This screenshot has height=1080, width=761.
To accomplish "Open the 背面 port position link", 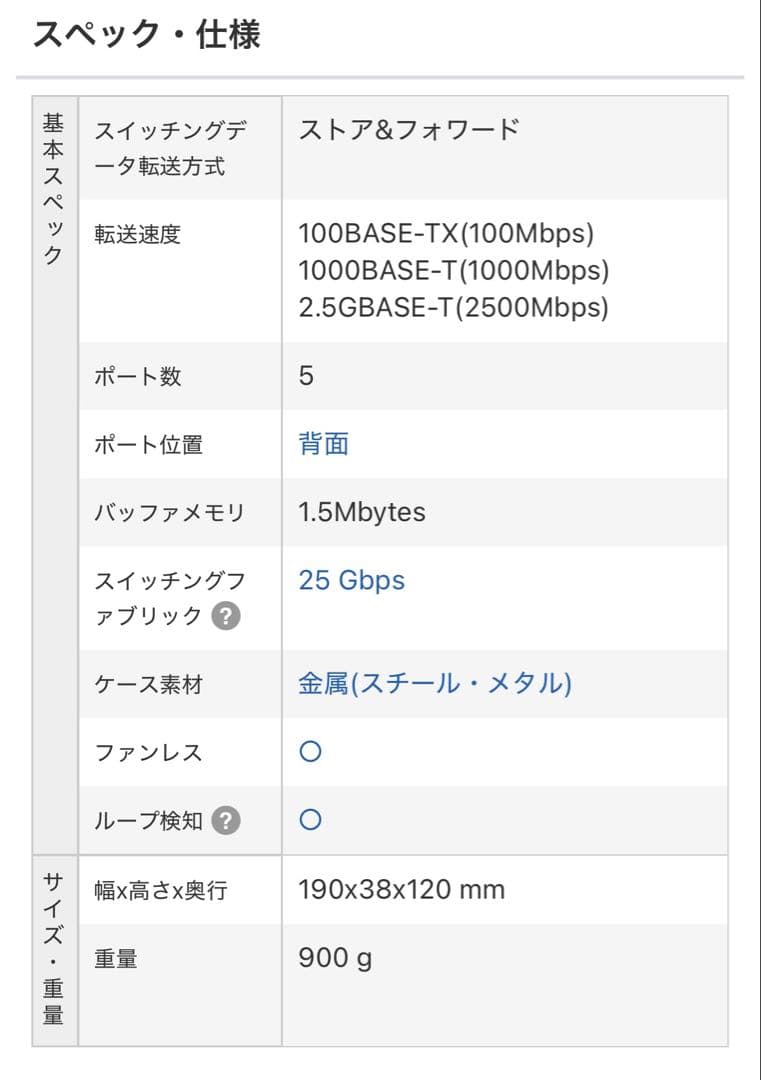I will [x=325, y=444].
